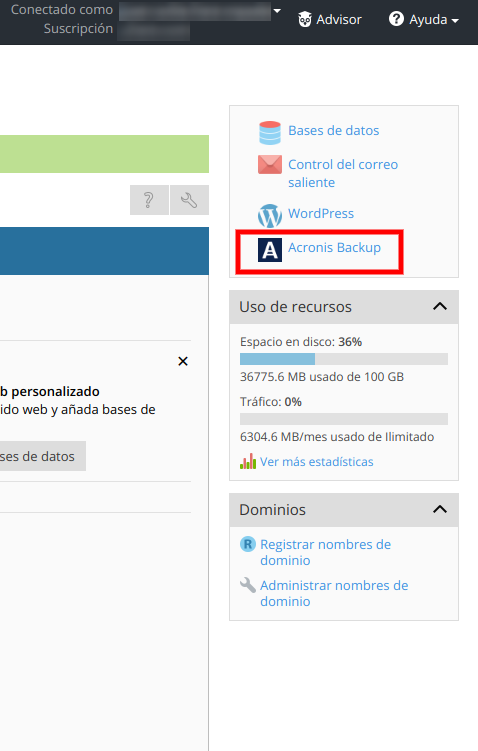
Task: Click the Control del correo saliente link
Action: (x=343, y=173)
